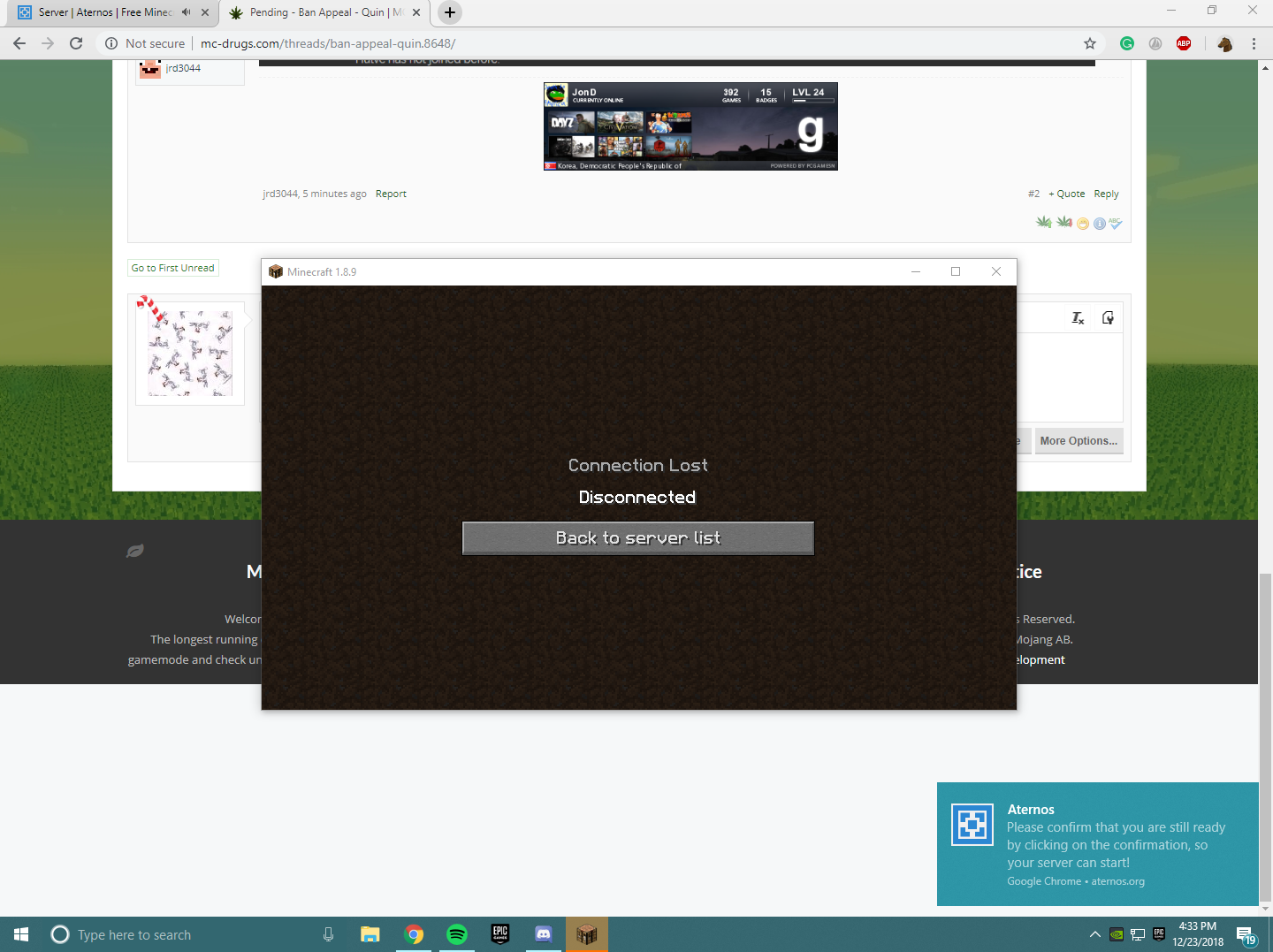Rate post with the green-arrow leaf icon

(1044, 222)
